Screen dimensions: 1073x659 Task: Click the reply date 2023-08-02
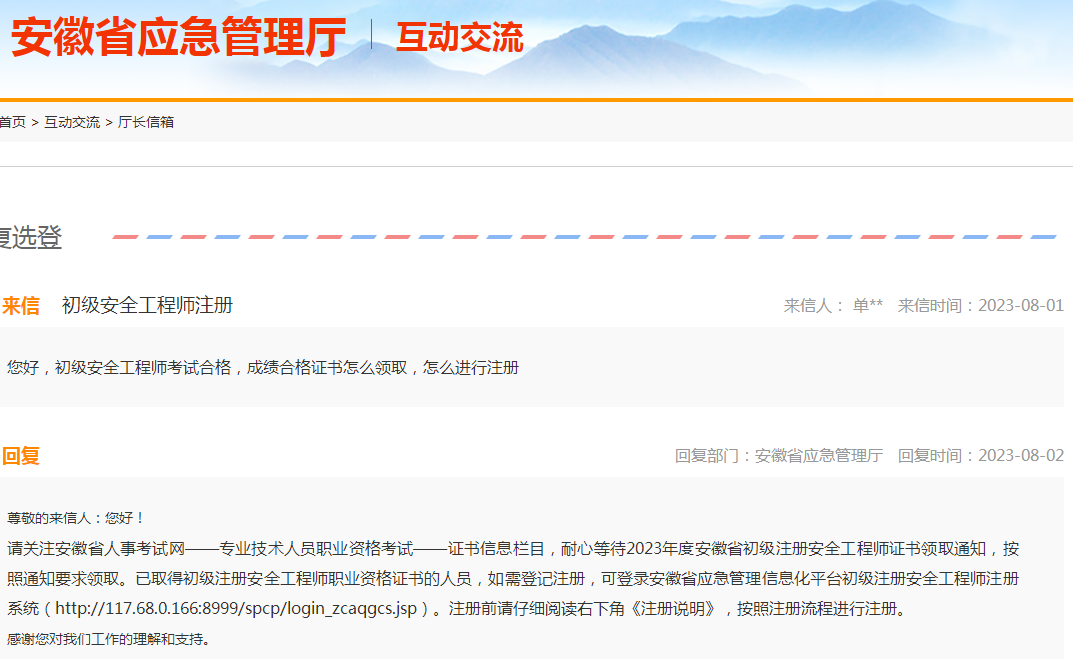click(x=1020, y=456)
